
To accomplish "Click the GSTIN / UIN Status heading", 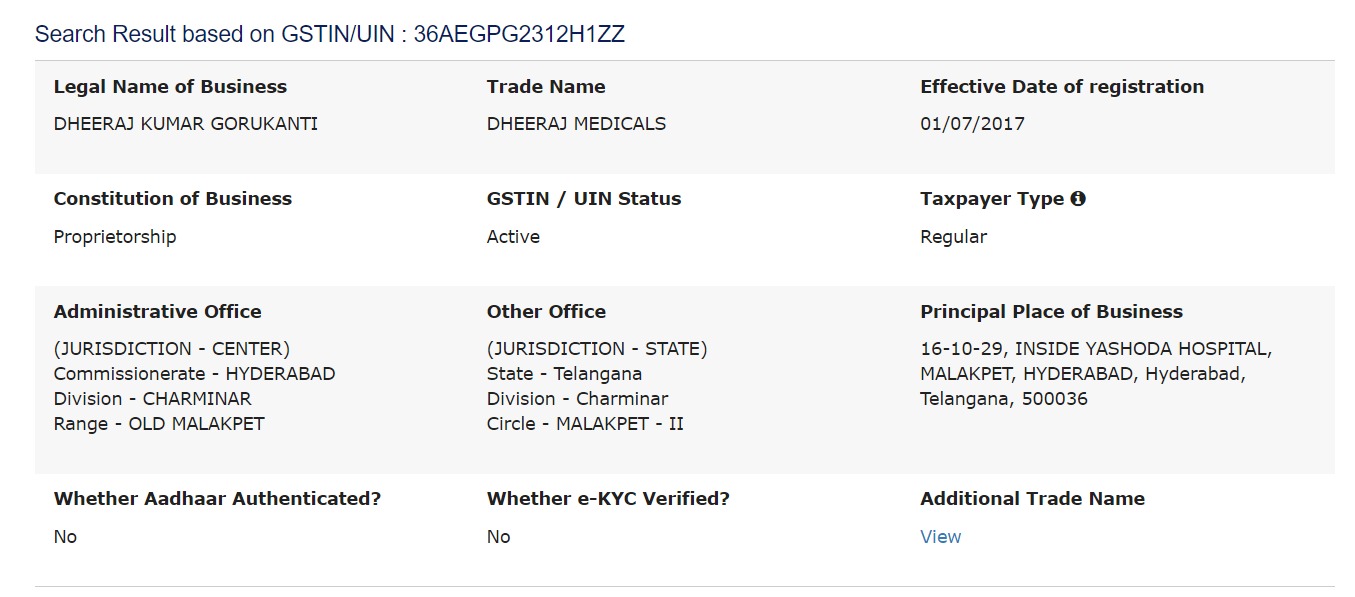I will [x=584, y=199].
